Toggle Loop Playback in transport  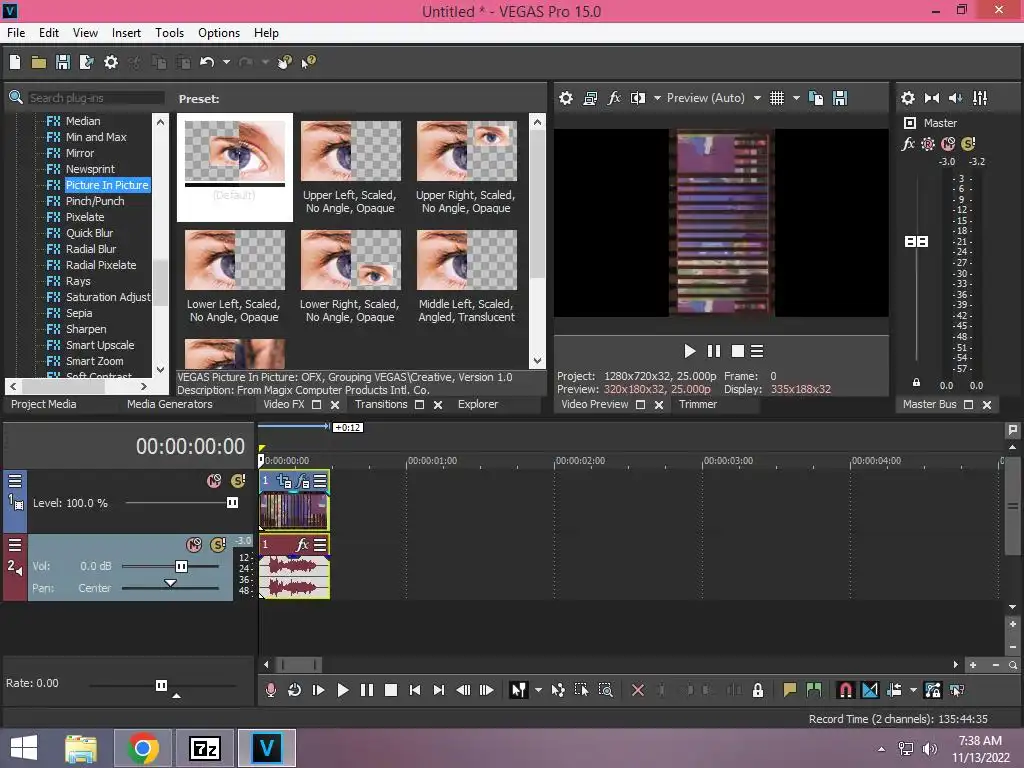[295, 690]
